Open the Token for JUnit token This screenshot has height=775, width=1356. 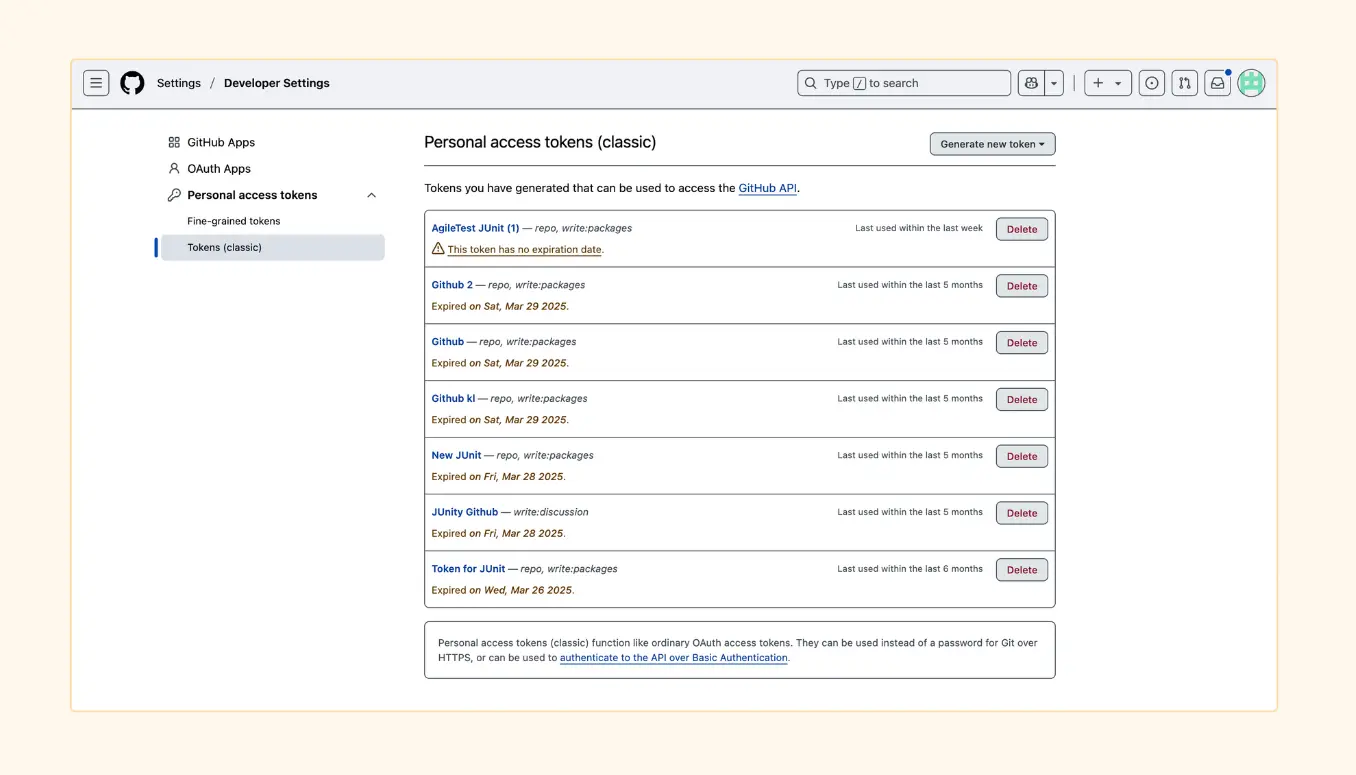pyautogui.click(x=468, y=569)
